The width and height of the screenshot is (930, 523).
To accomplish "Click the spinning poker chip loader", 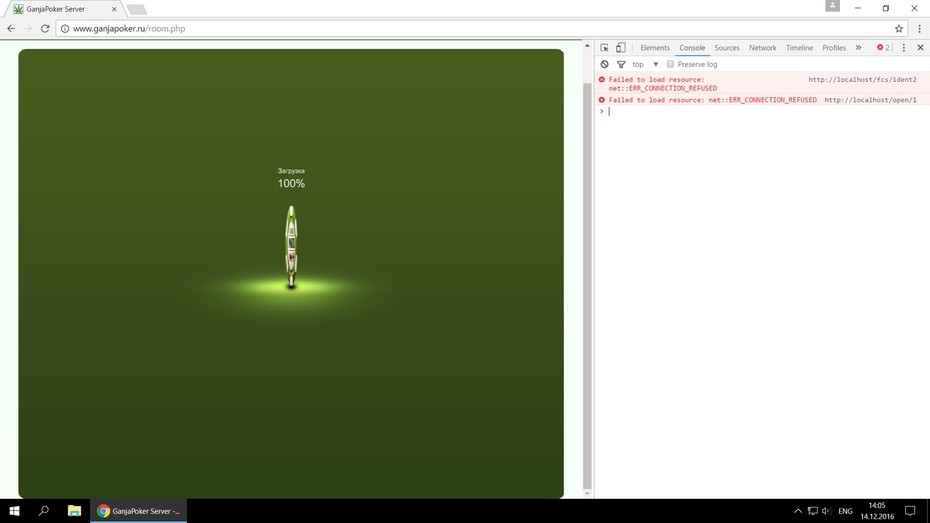I will tap(291, 247).
